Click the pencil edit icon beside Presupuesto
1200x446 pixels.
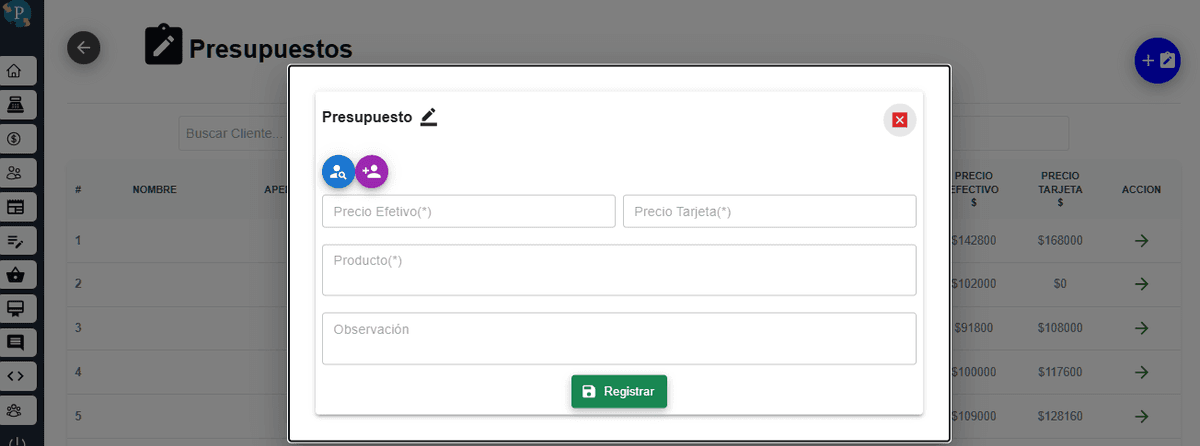click(429, 117)
